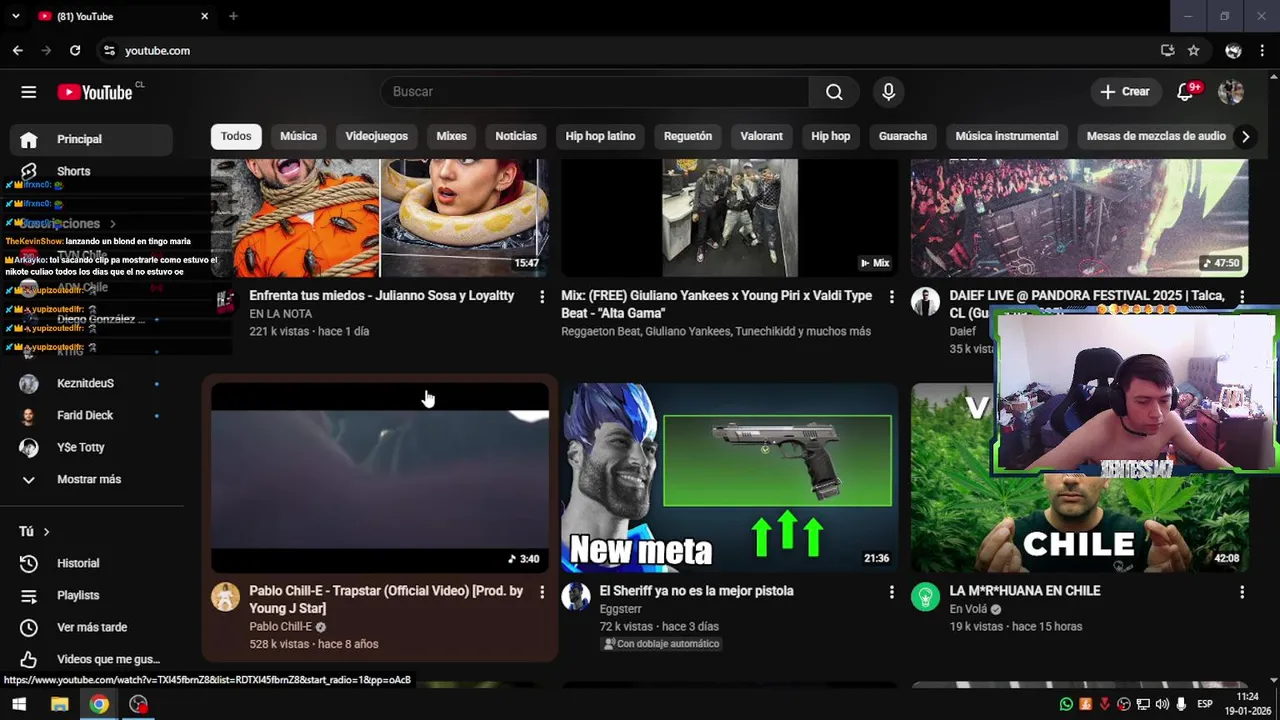Select the Música filter chip
The image size is (1280, 720).
pyautogui.click(x=298, y=136)
